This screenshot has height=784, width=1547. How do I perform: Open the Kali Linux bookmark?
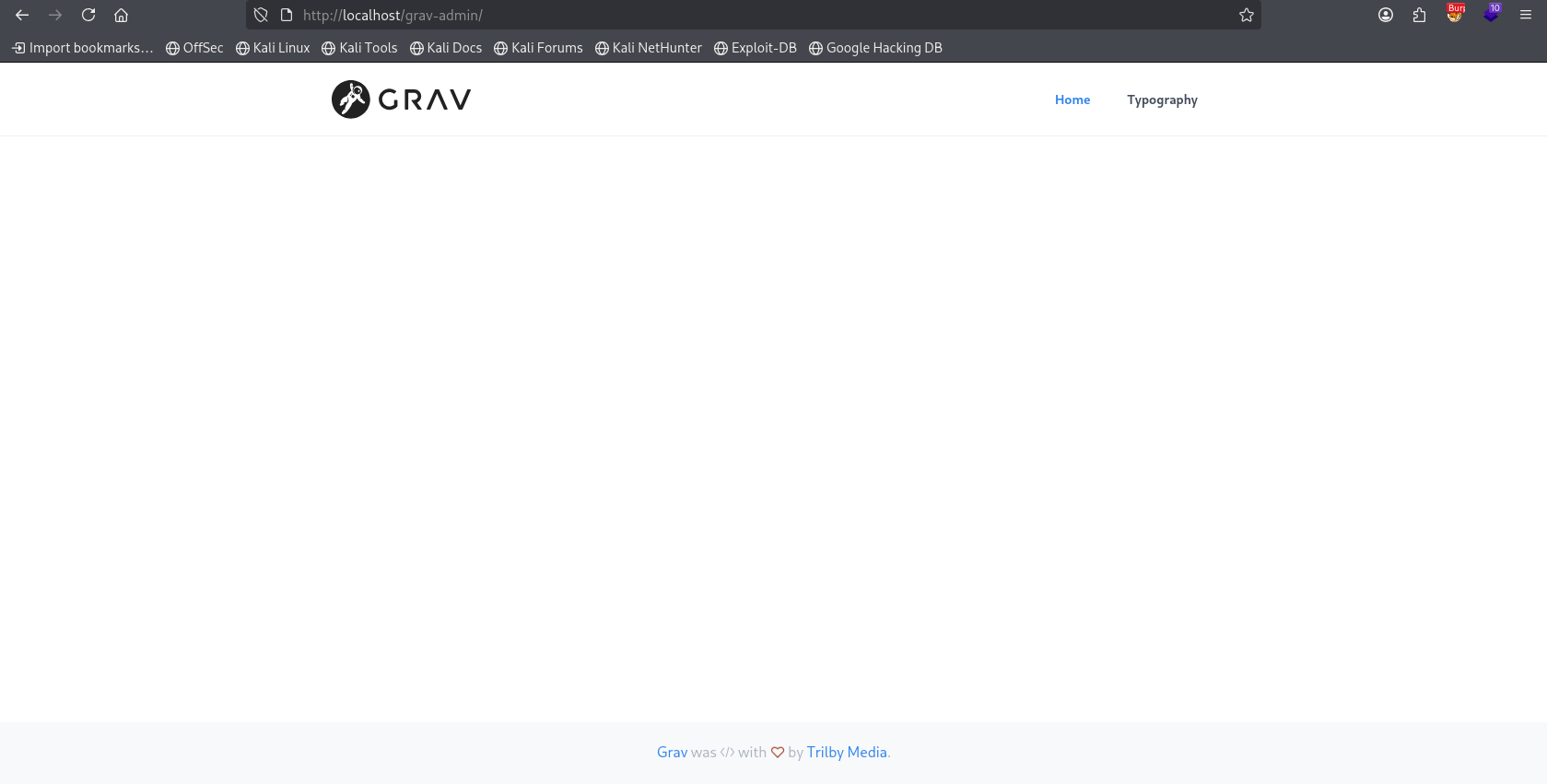273,48
